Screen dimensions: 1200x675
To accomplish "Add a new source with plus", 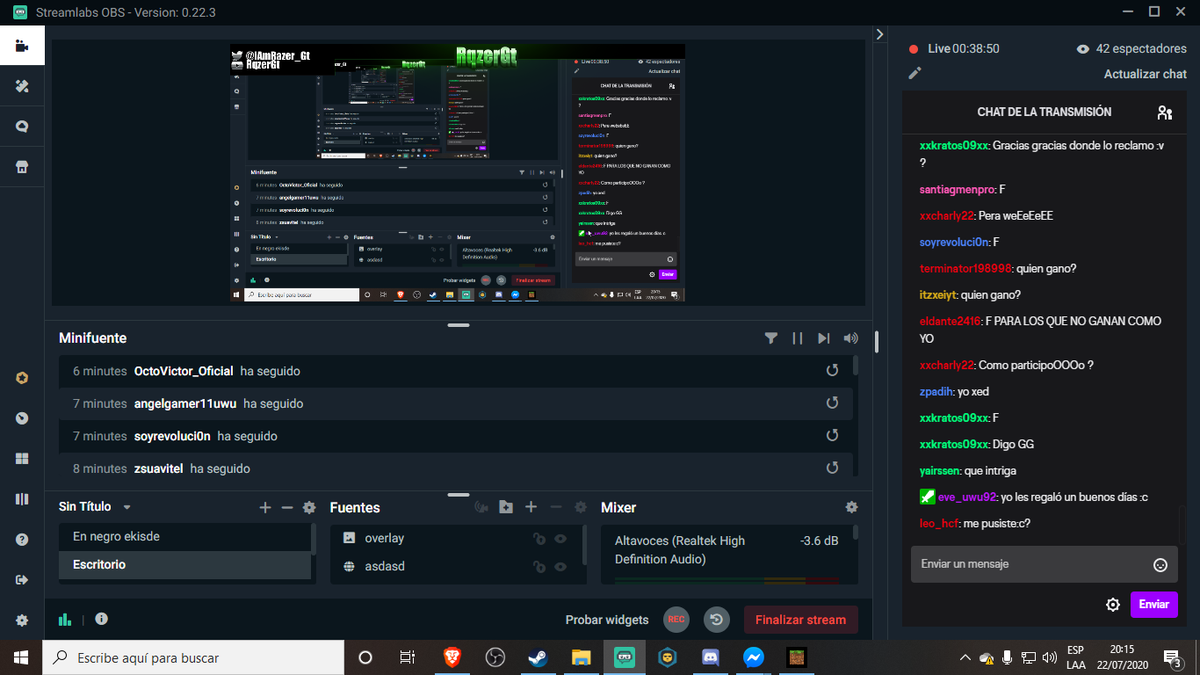I will (x=531, y=508).
